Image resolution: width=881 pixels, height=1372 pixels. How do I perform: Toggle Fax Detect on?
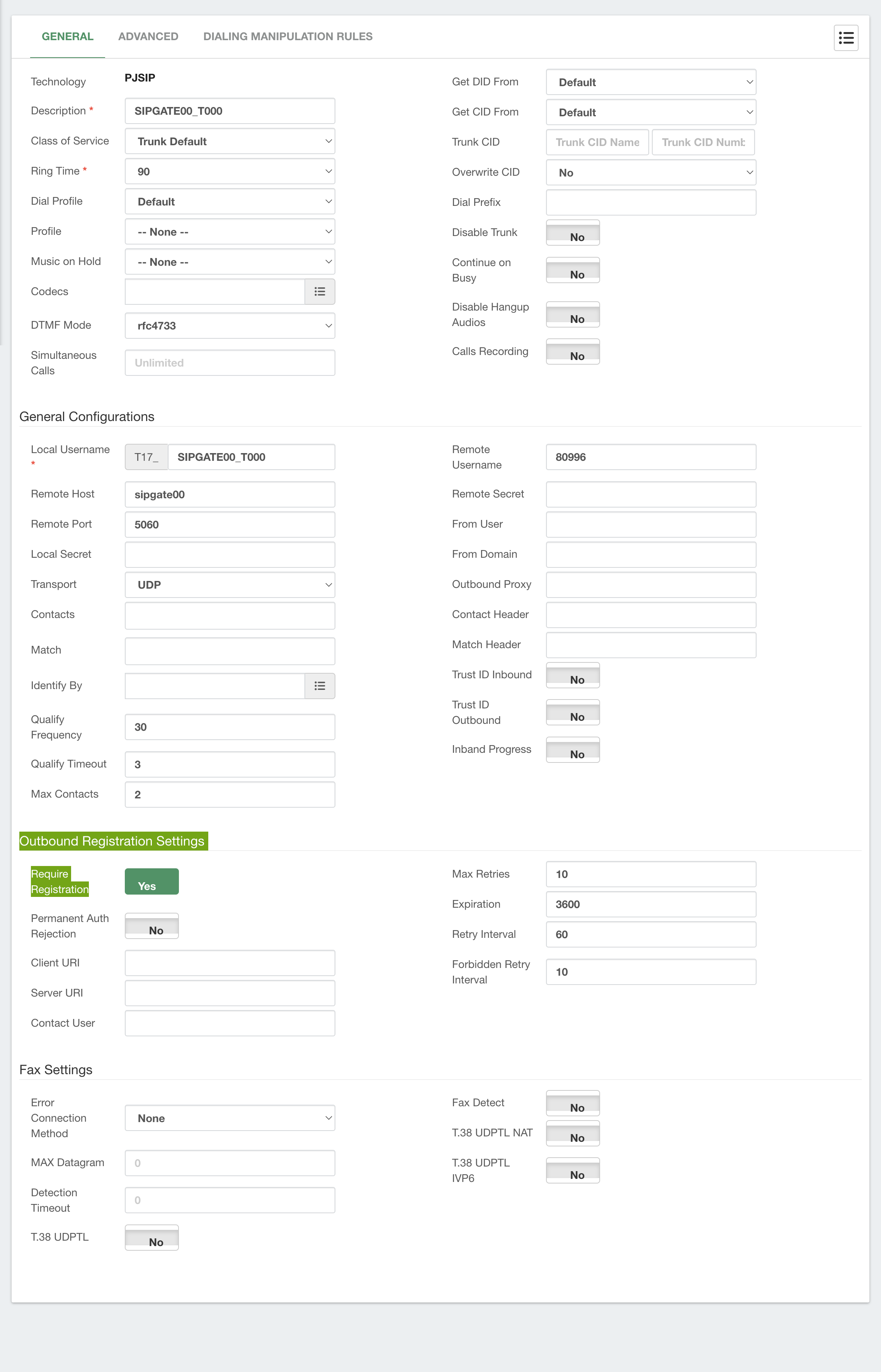coord(573,1103)
